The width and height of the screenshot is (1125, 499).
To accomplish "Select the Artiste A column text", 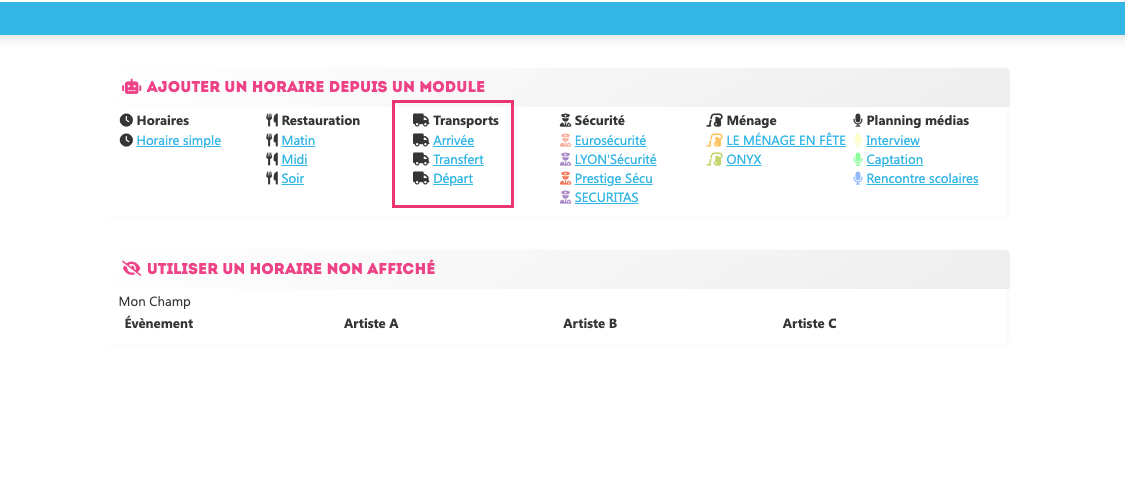I will [x=371, y=324].
